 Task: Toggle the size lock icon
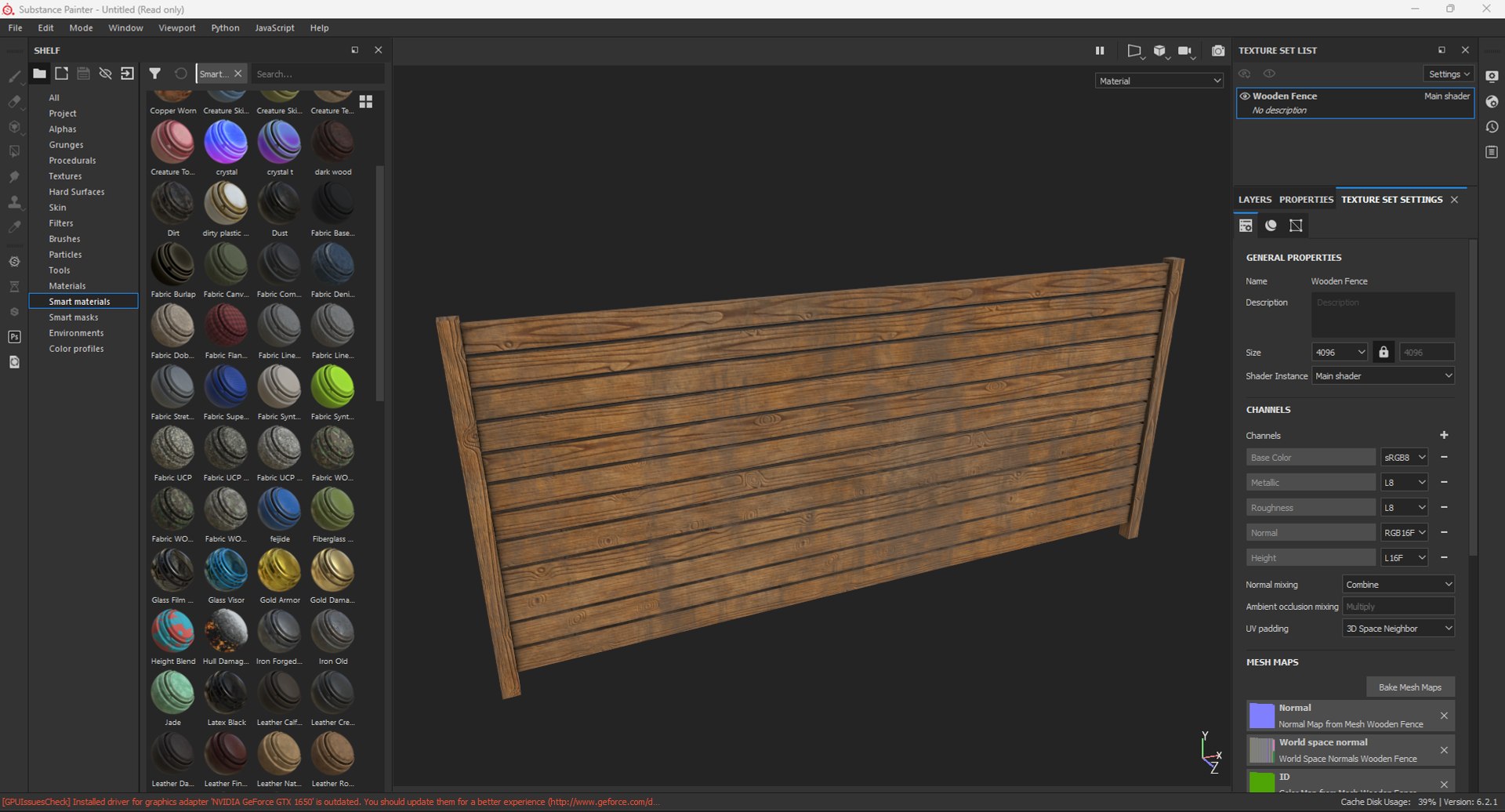click(1384, 353)
